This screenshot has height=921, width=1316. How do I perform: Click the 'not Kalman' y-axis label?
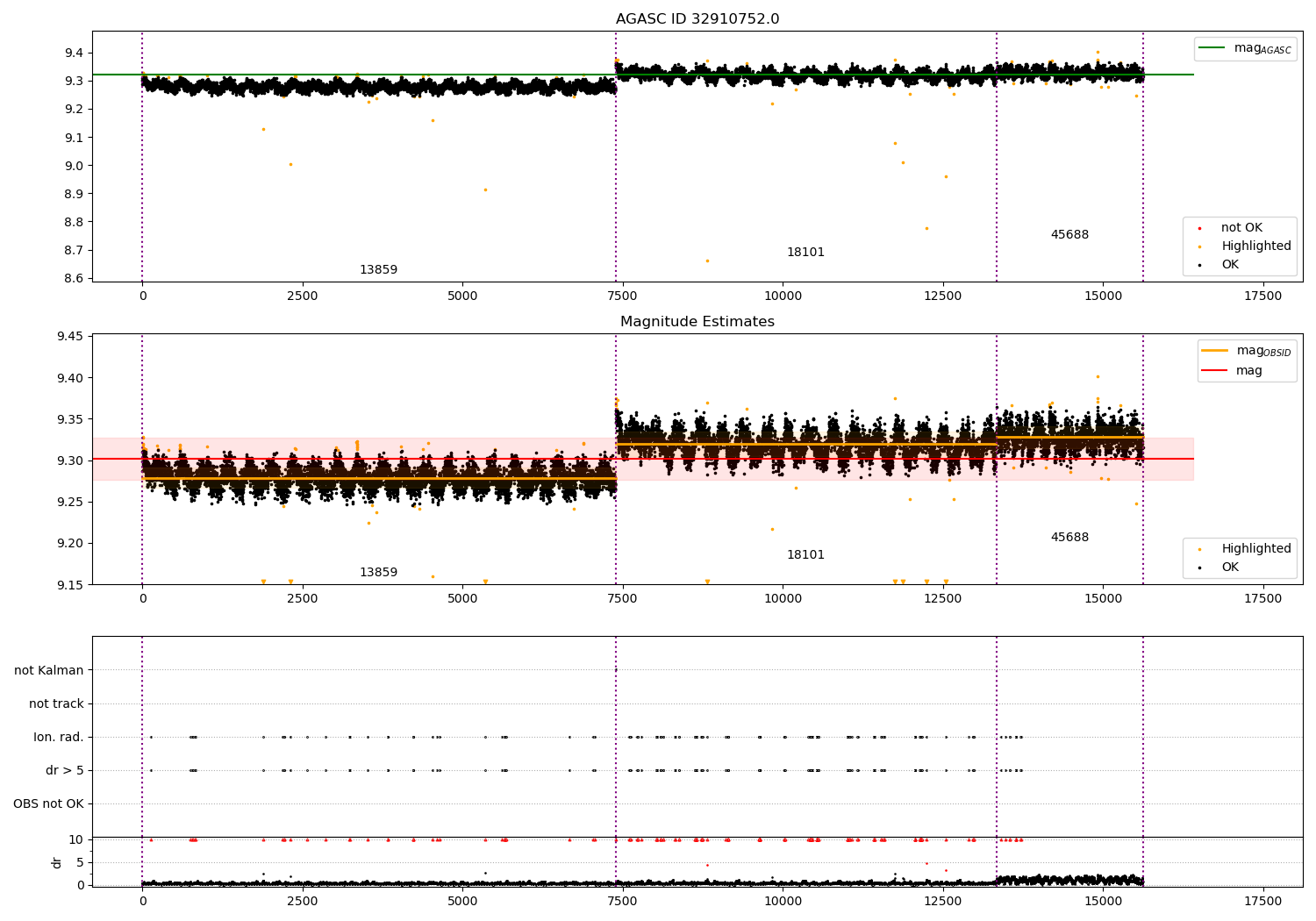pos(49,671)
